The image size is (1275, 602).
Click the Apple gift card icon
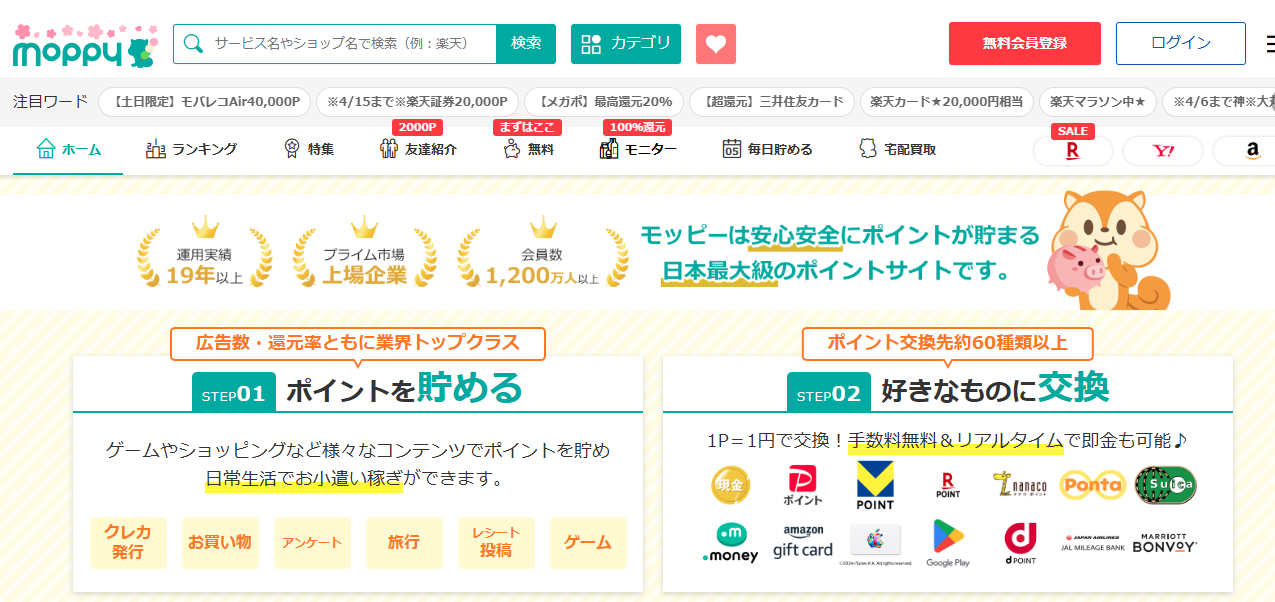pyautogui.click(x=876, y=544)
